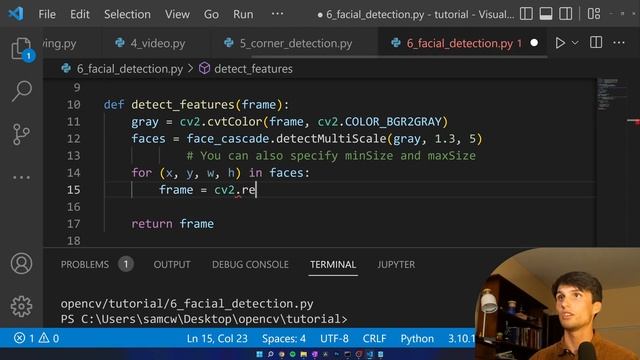640x360 pixels.
Task: Split the editor to the right
Action: pyautogui.click(x=596, y=42)
